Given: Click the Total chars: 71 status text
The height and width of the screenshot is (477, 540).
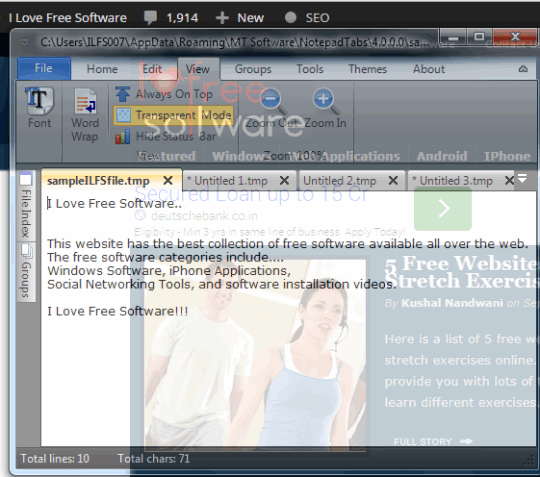Looking at the screenshot, I should pyautogui.click(x=154, y=458).
